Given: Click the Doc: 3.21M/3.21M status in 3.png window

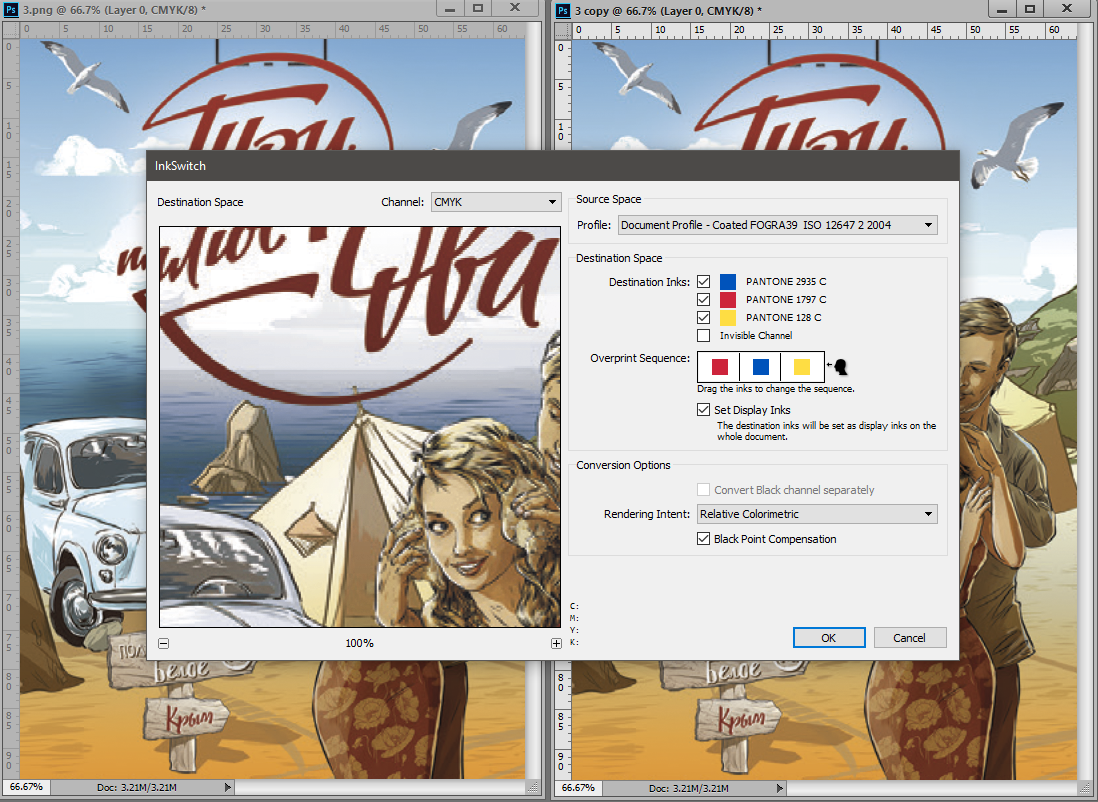Looking at the screenshot, I should 137,787.
